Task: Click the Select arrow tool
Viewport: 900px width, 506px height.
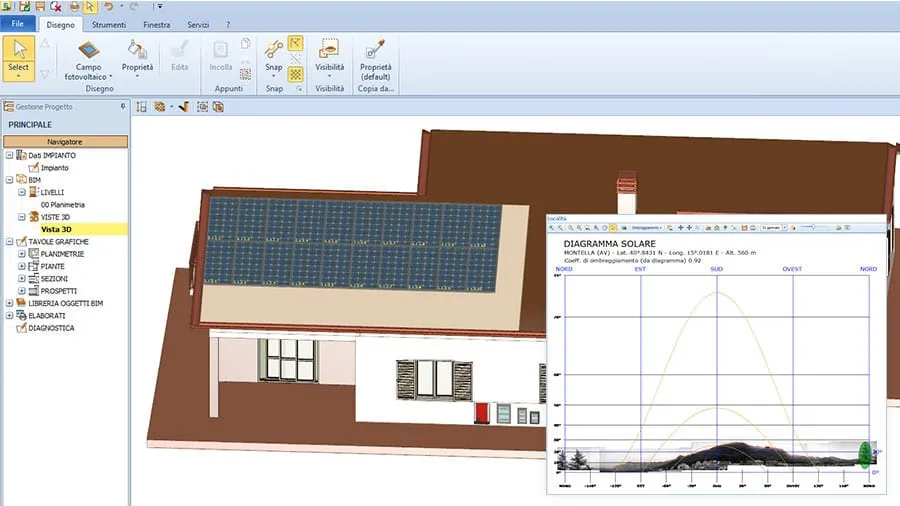Action: tap(17, 52)
